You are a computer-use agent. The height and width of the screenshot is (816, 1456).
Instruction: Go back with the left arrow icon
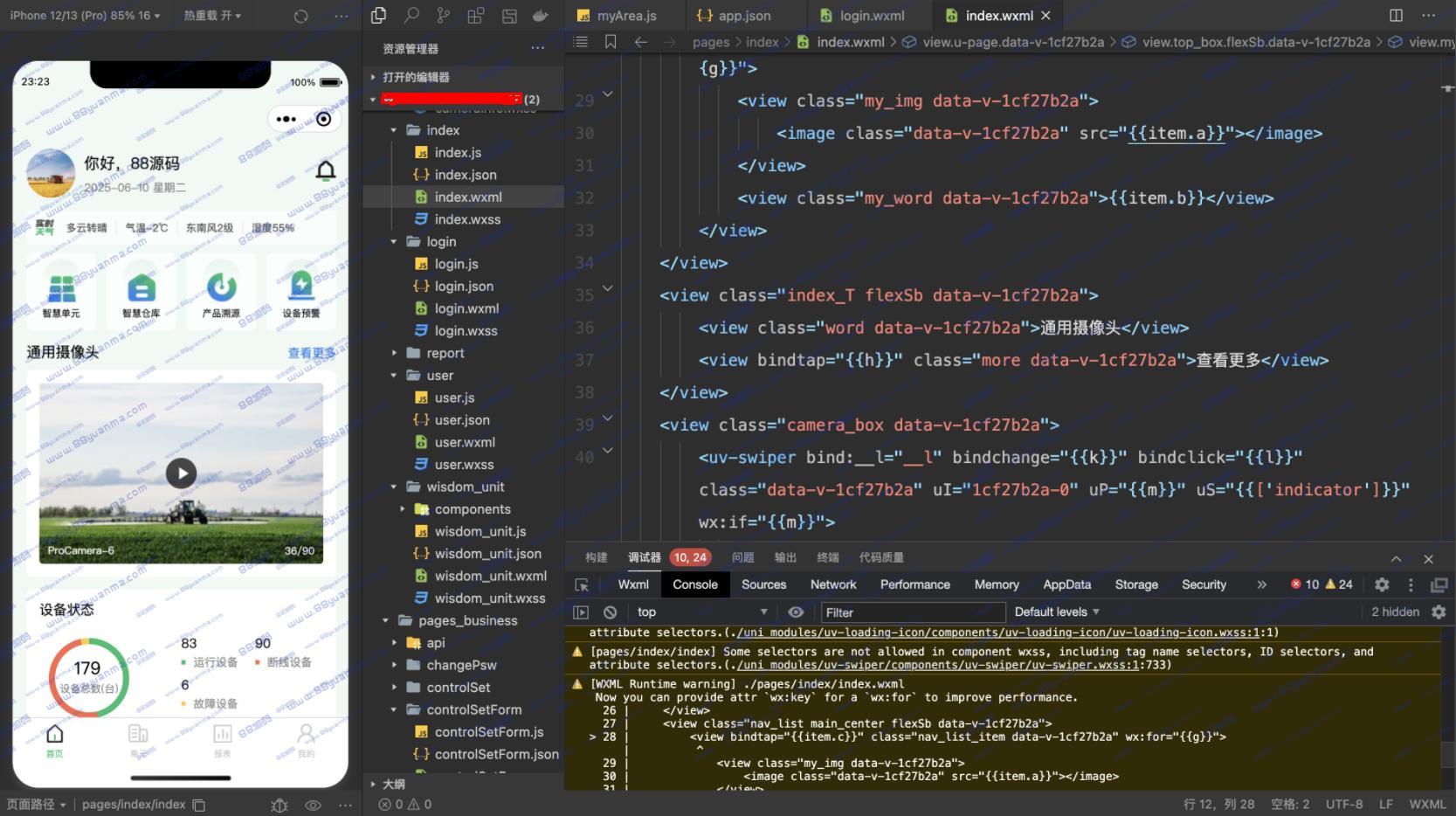[x=640, y=42]
